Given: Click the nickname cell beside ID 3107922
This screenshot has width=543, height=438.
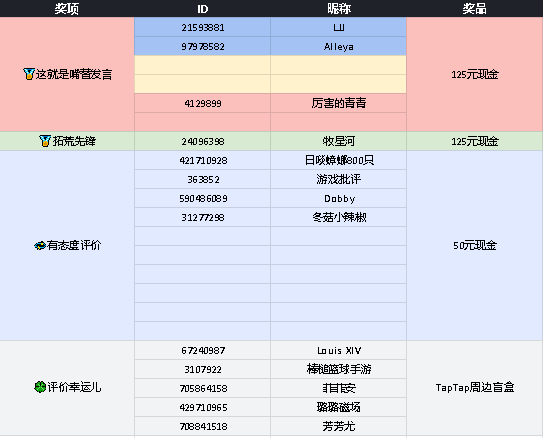Looking at the screenshot, I should pos(339,369).
